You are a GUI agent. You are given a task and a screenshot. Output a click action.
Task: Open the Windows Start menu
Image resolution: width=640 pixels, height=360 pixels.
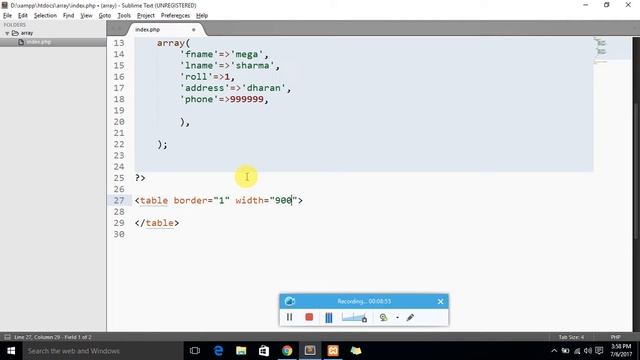tap(11, 351)
